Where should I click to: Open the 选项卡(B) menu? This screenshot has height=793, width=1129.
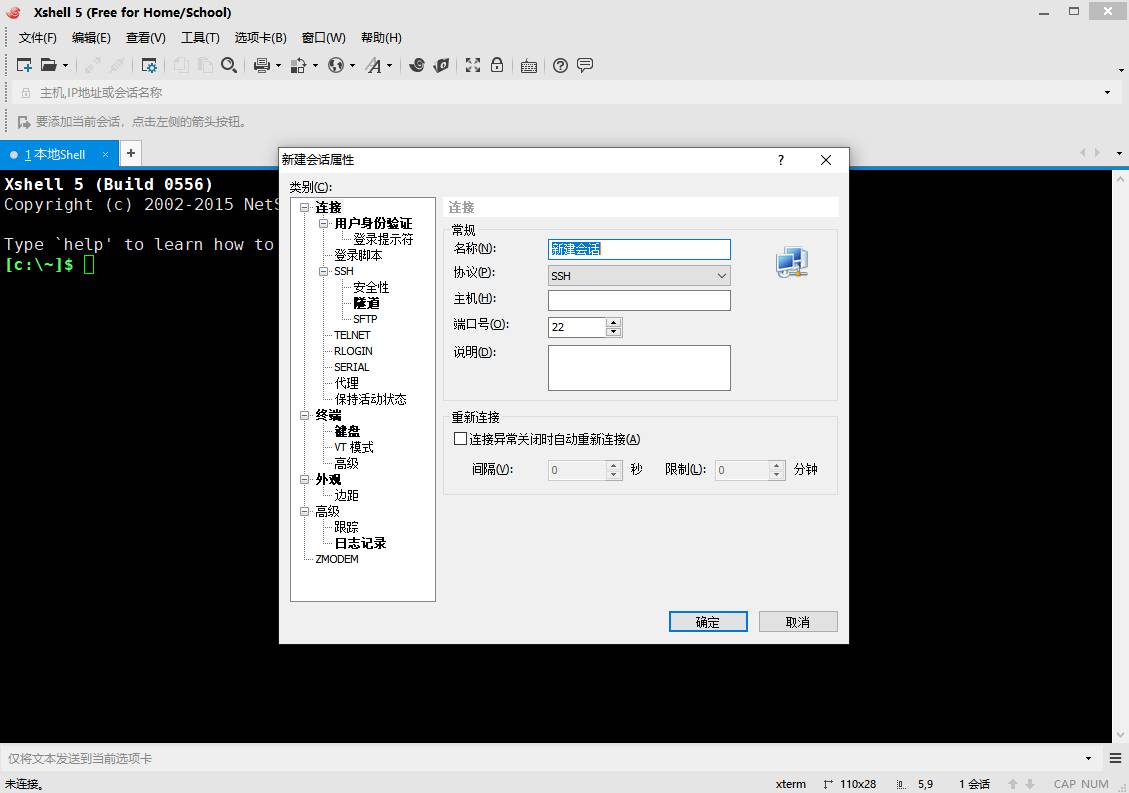pyautogui.click(x=261, y=37)
